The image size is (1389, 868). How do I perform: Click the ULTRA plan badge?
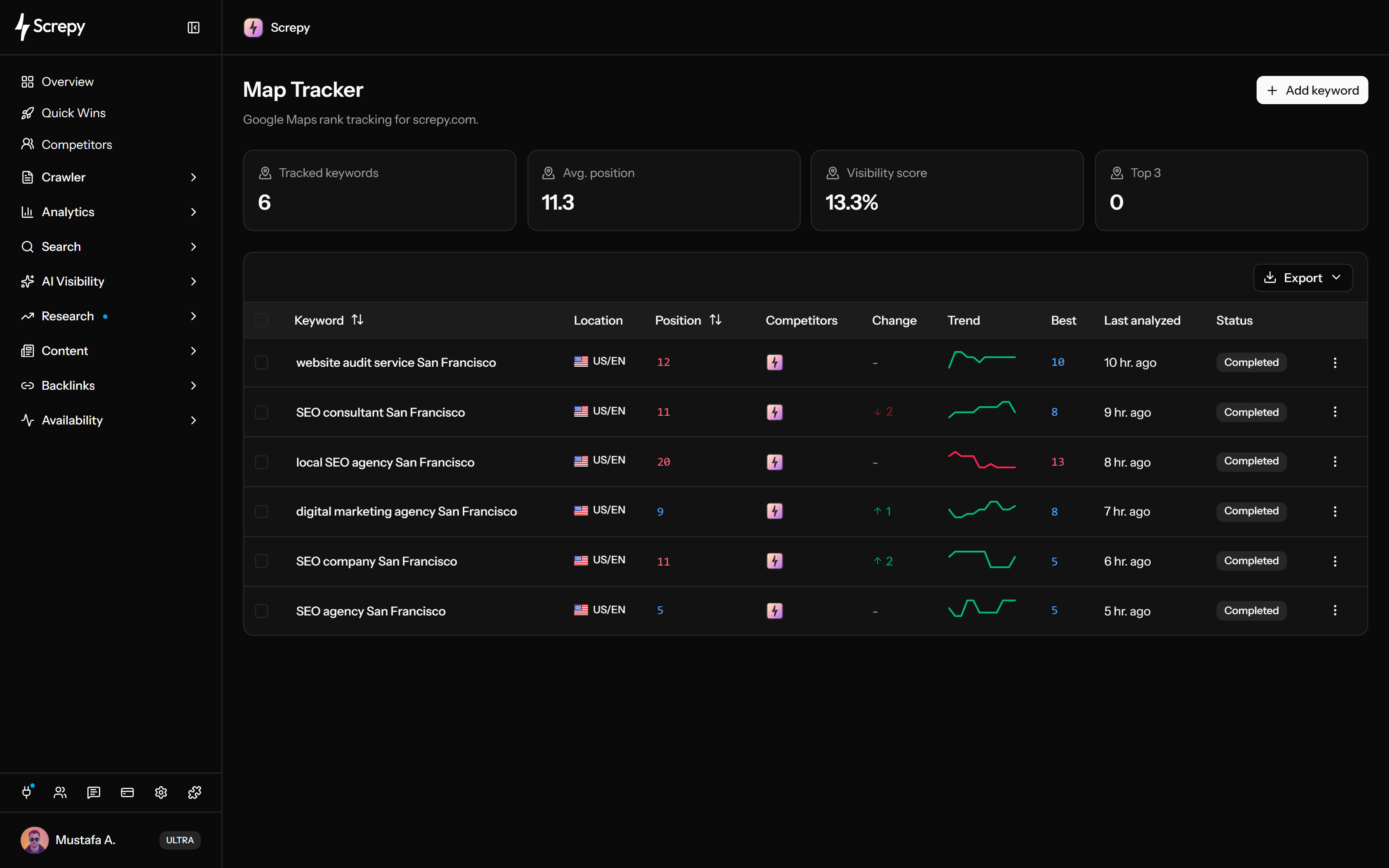[x=180, y=840]
